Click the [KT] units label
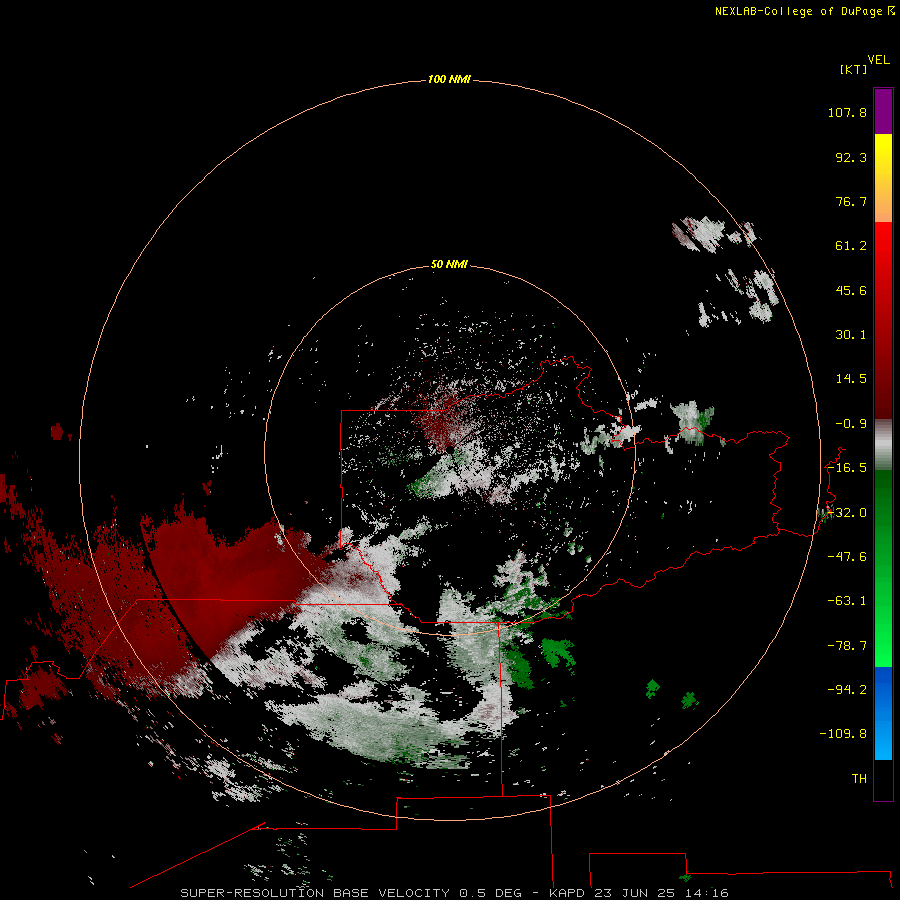The image size is (900, 900). point(854,69)
